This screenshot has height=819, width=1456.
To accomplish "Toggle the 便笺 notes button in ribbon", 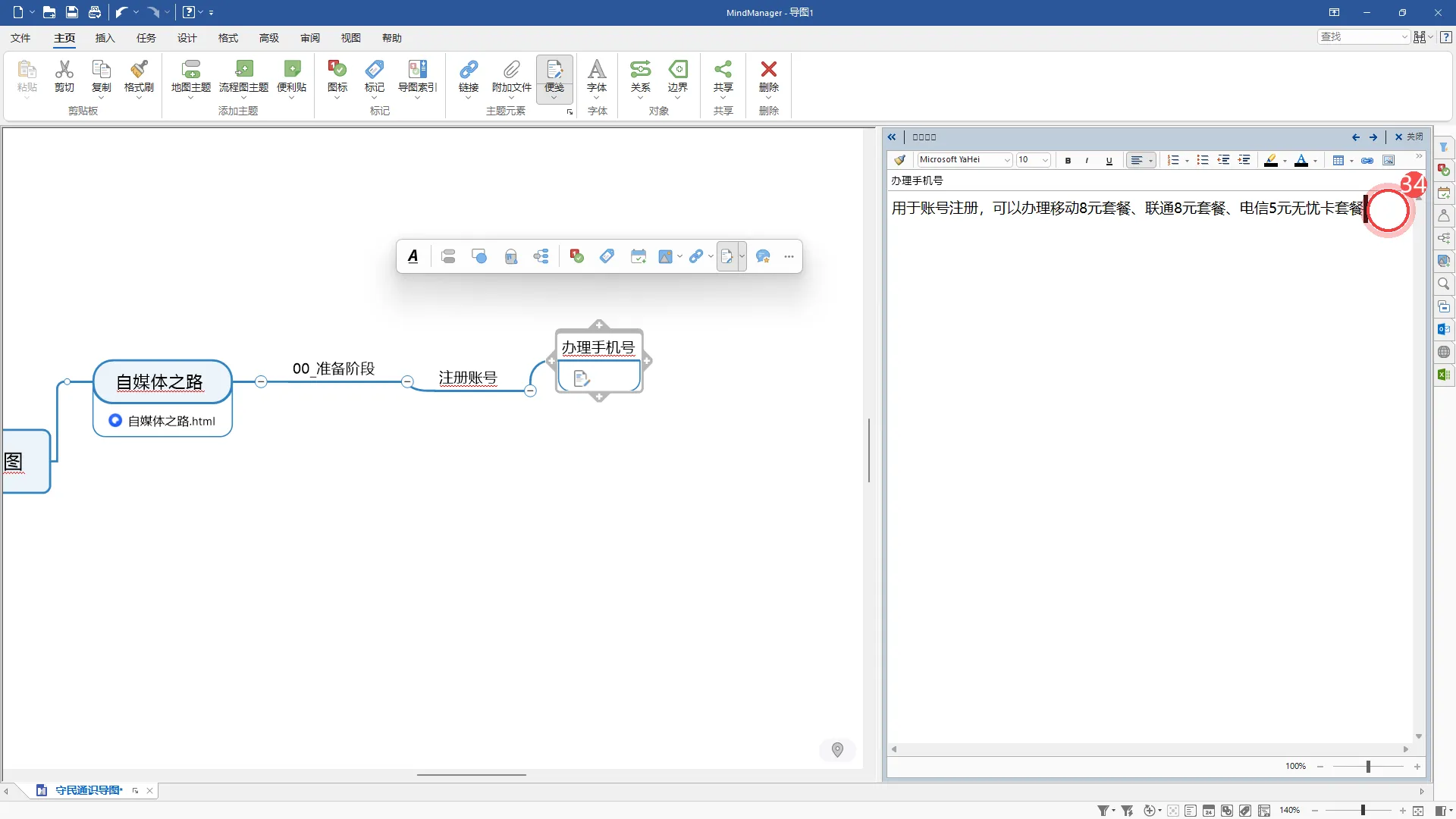I will click(554, 78).
